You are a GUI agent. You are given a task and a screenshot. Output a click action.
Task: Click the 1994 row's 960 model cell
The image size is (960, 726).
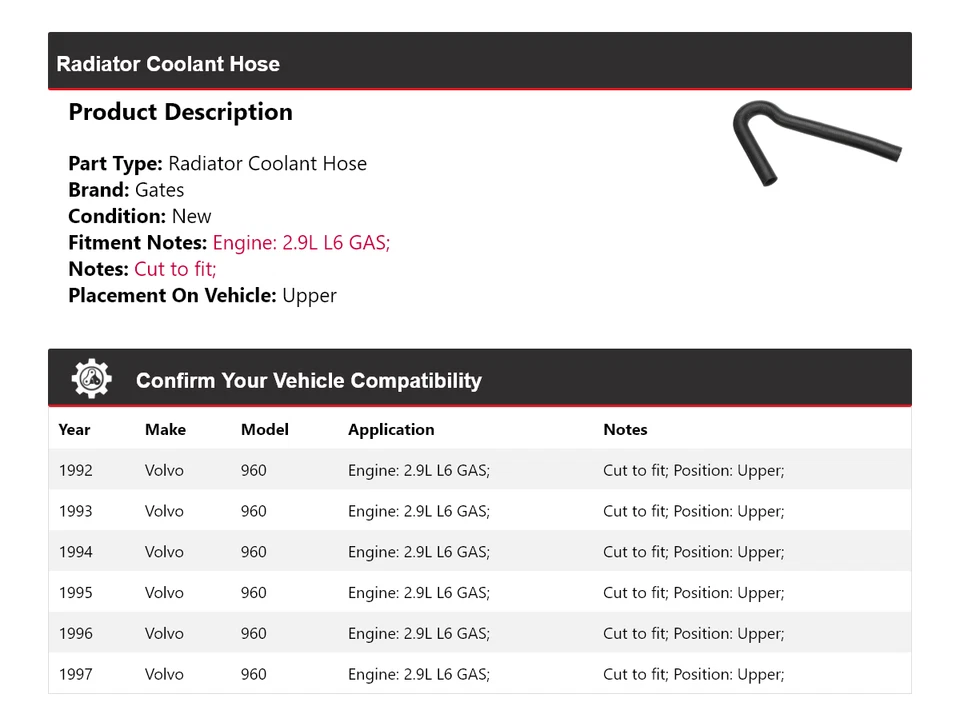(254, 552)
